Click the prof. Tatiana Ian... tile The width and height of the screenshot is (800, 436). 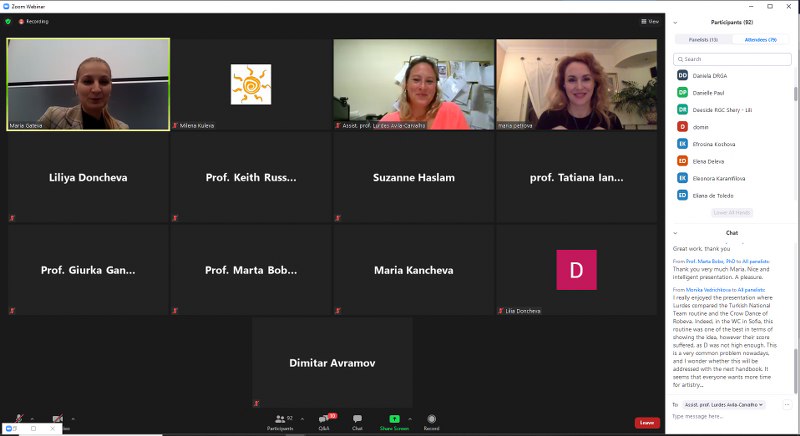[577, 177]
